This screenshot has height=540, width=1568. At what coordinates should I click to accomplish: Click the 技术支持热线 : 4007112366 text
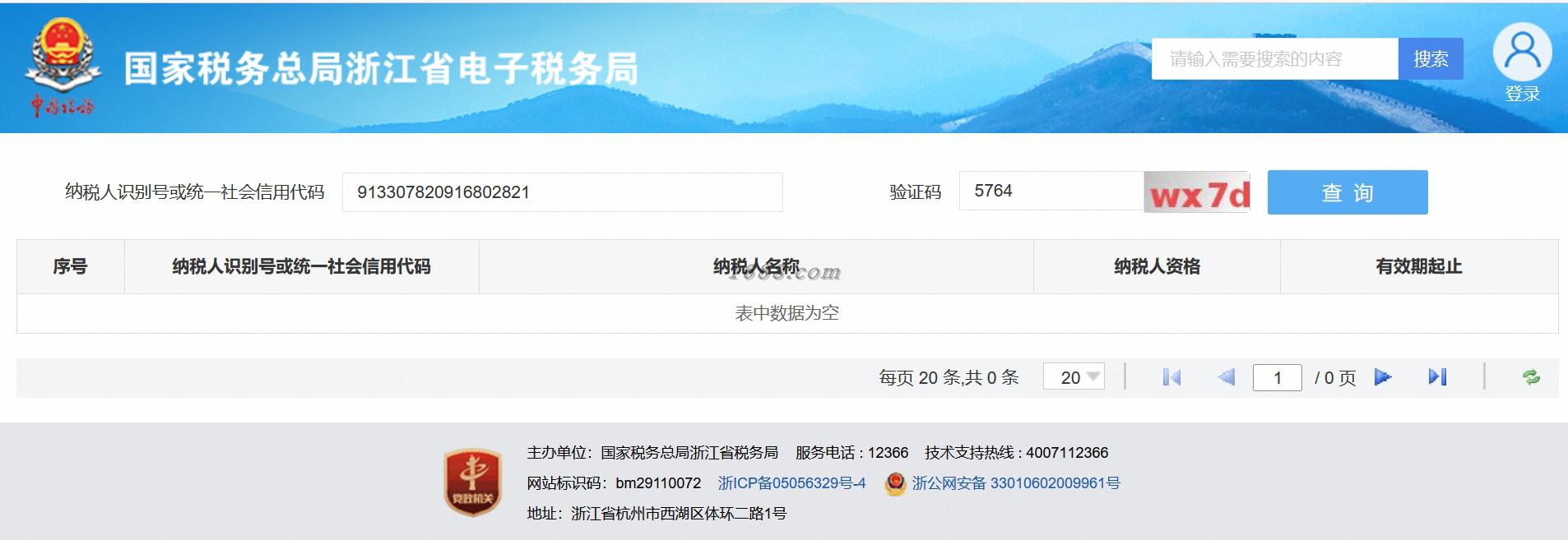click(x=1016, y=453)
